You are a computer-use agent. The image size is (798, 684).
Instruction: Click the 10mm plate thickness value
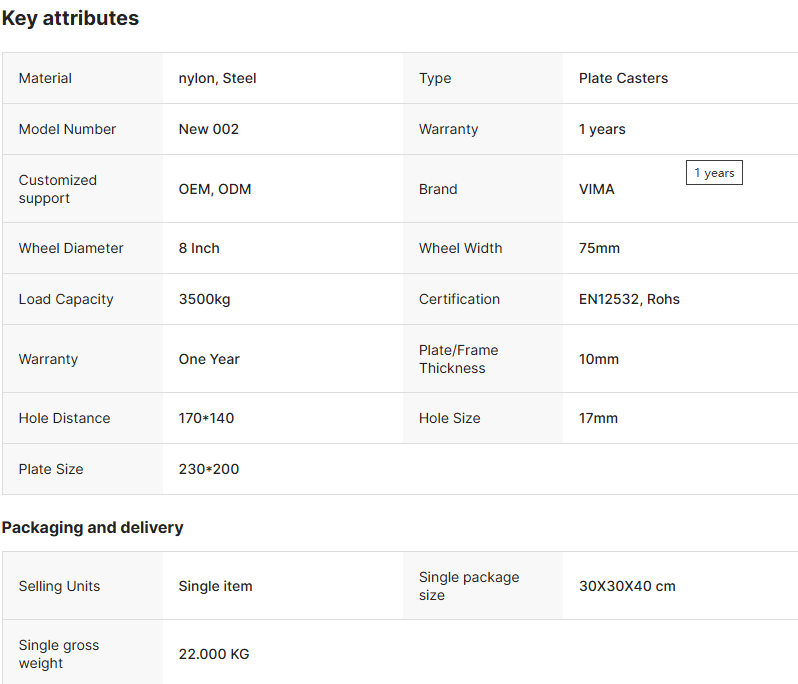tap(598, 359)
